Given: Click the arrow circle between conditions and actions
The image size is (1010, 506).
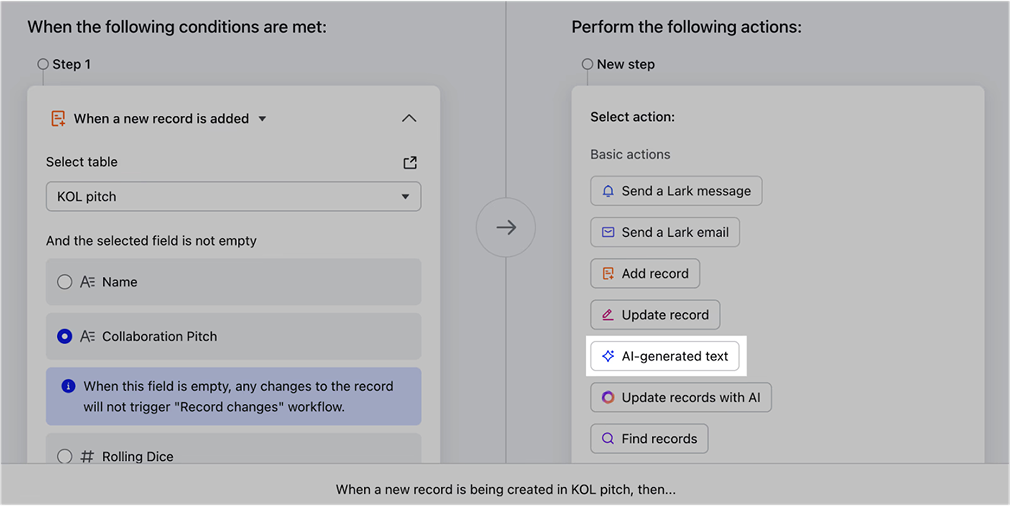Looking at the screenshot, I should [x=506, y=227].
